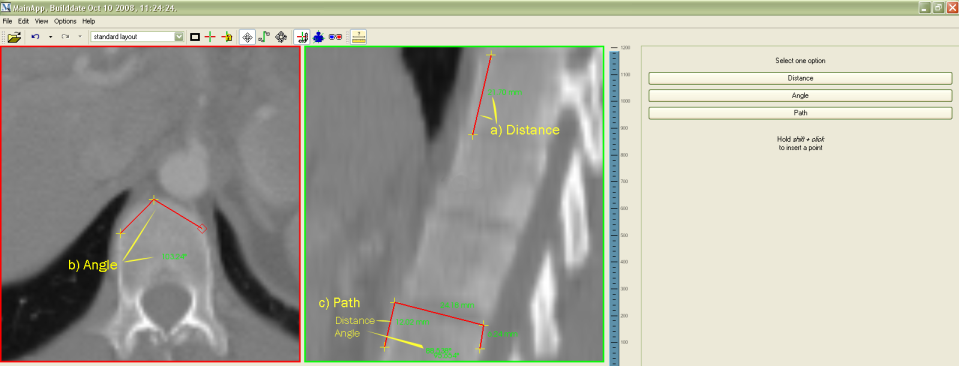Click the blue vertical slice scale bar
959x366 pixels.
click(614, 205)
